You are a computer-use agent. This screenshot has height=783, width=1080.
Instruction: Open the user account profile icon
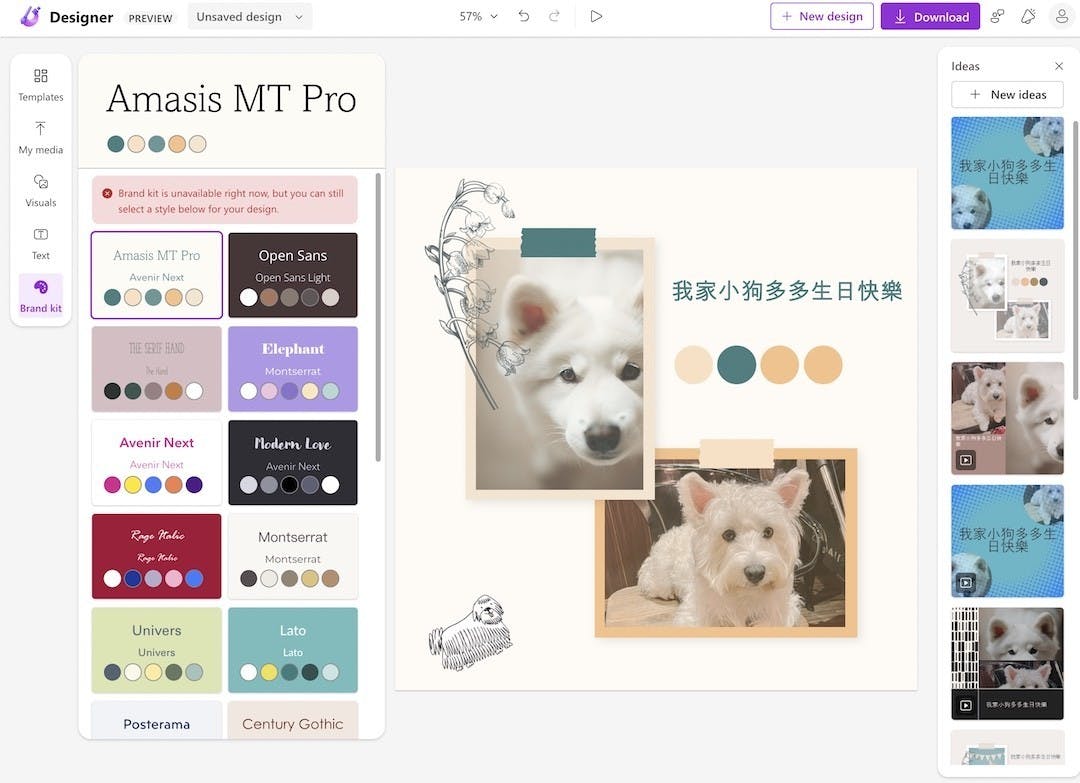click(1061, 17)
